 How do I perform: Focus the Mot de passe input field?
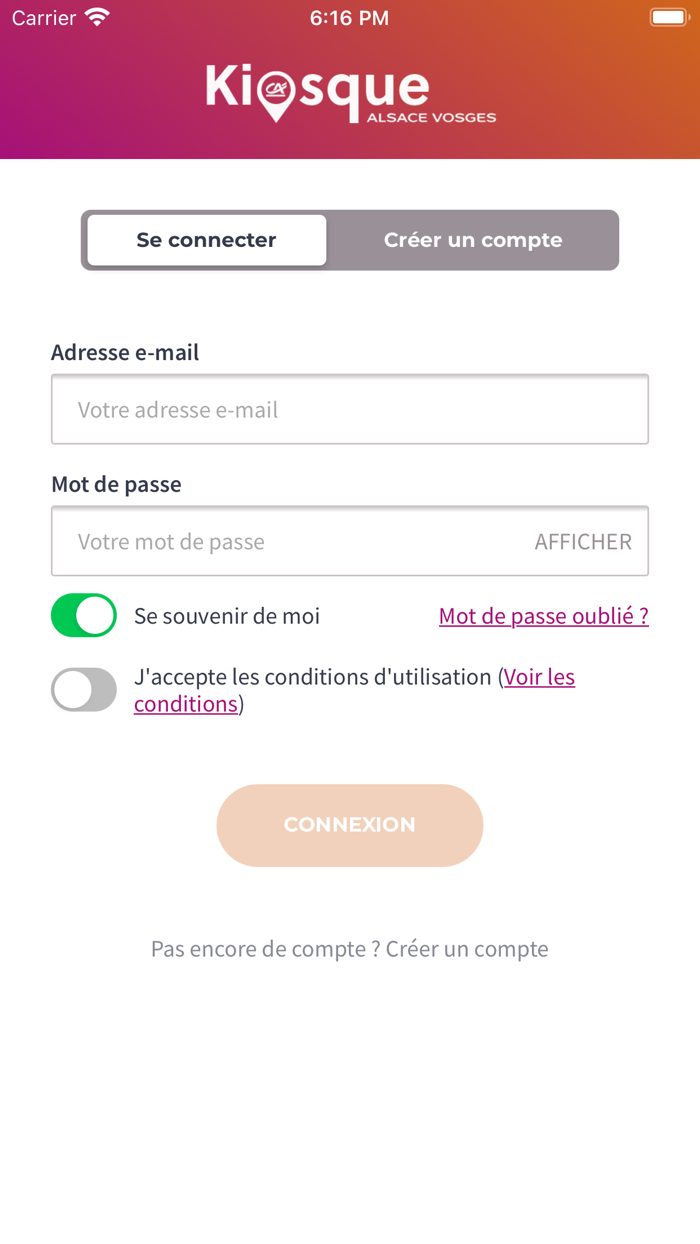(x=290, y=542)
